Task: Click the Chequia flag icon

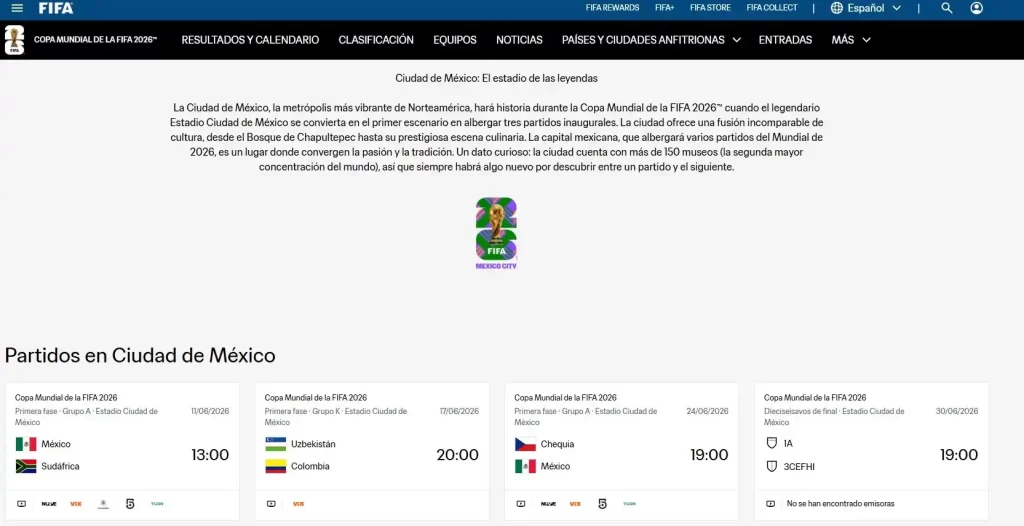Action: [525, 444]
